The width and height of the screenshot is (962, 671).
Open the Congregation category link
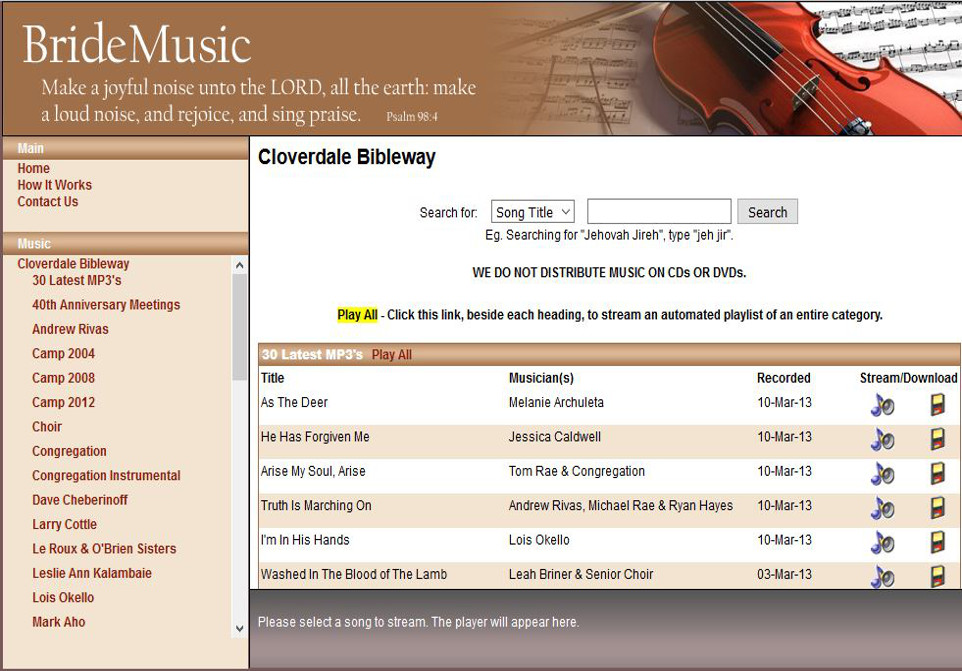(69, 451)
